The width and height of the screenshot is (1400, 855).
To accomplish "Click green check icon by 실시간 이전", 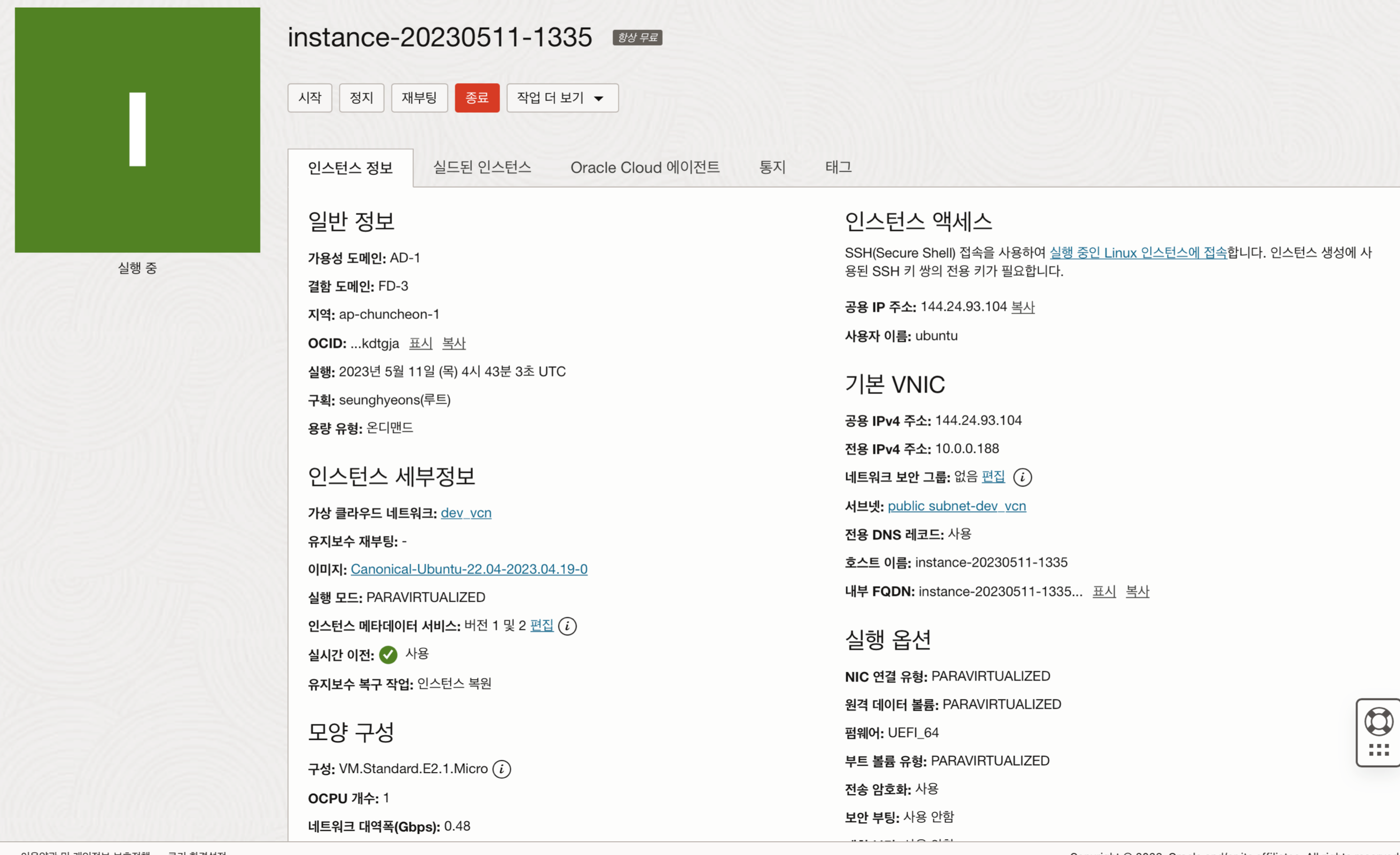I will 388,654.
